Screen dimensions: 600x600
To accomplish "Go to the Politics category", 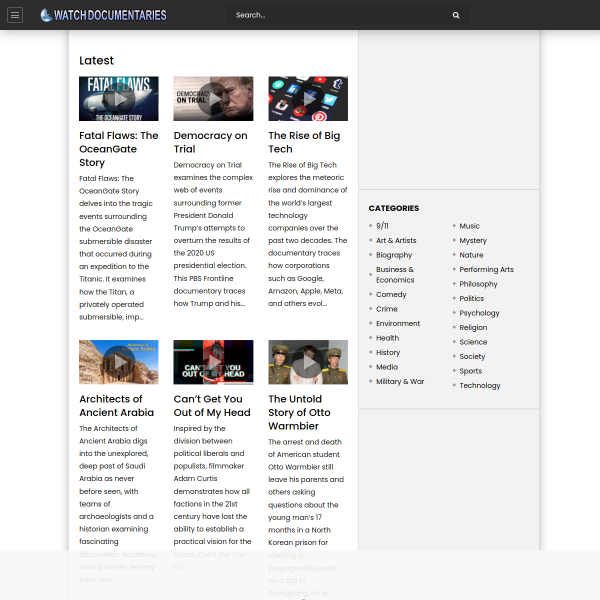I will point(471,298).
